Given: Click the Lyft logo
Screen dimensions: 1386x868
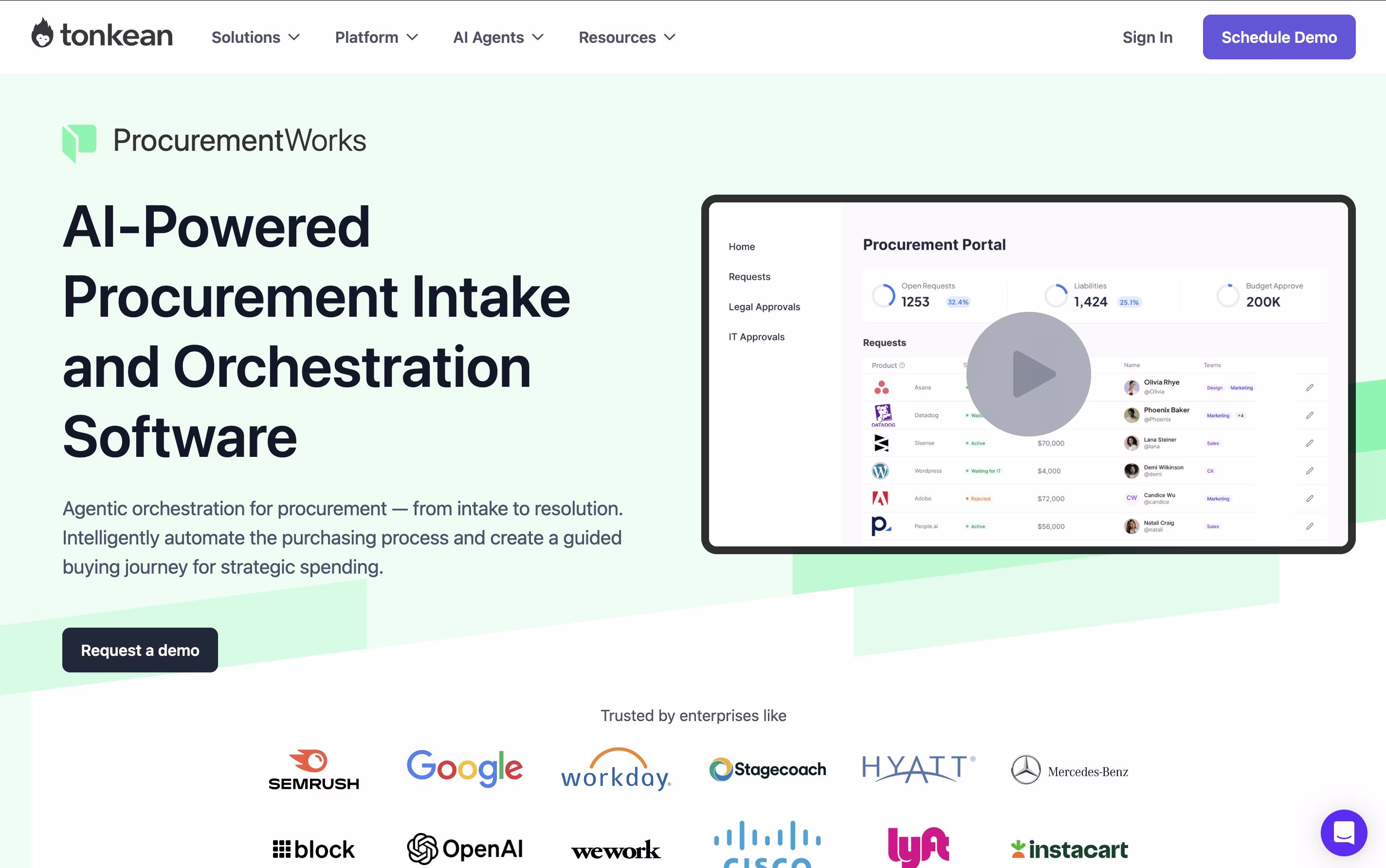Looking at the screenshot, I should coord(918,847).
